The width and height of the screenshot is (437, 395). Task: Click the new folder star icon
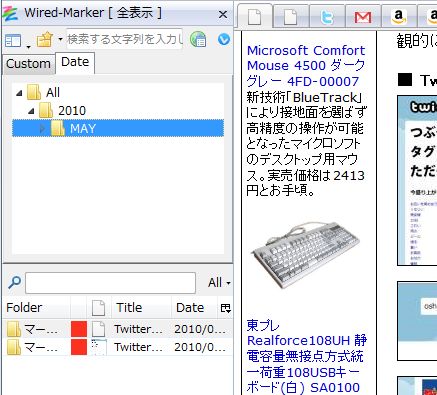(x=45, y=39)
